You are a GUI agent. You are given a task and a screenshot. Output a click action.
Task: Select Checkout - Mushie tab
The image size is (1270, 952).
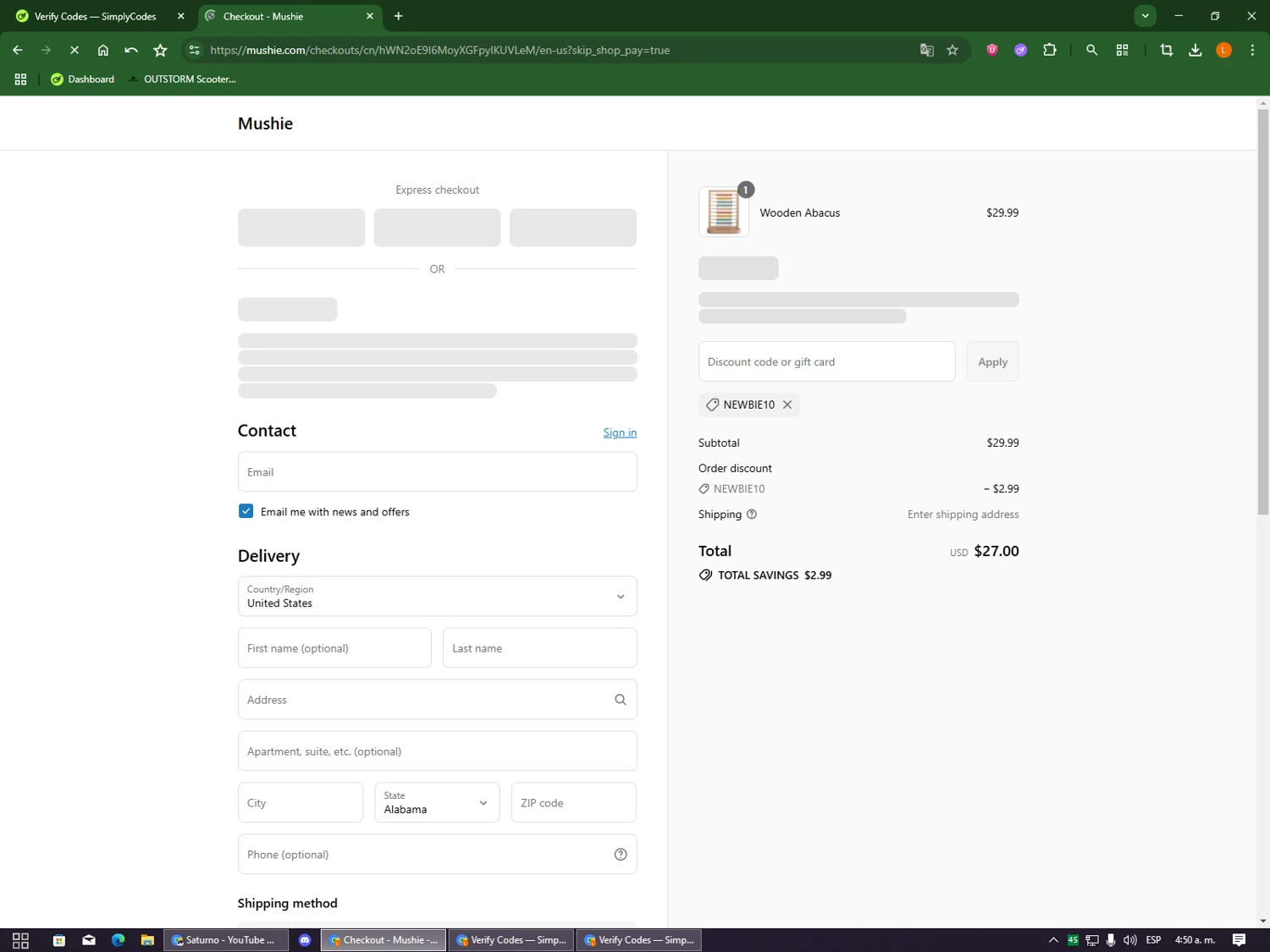(290, 16)
